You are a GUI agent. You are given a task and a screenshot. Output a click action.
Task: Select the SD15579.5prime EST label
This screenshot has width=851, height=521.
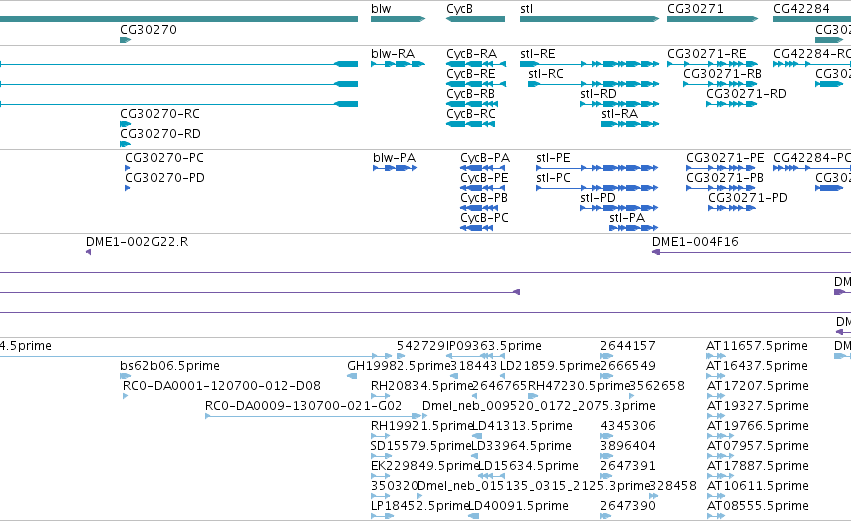point(421,447)
